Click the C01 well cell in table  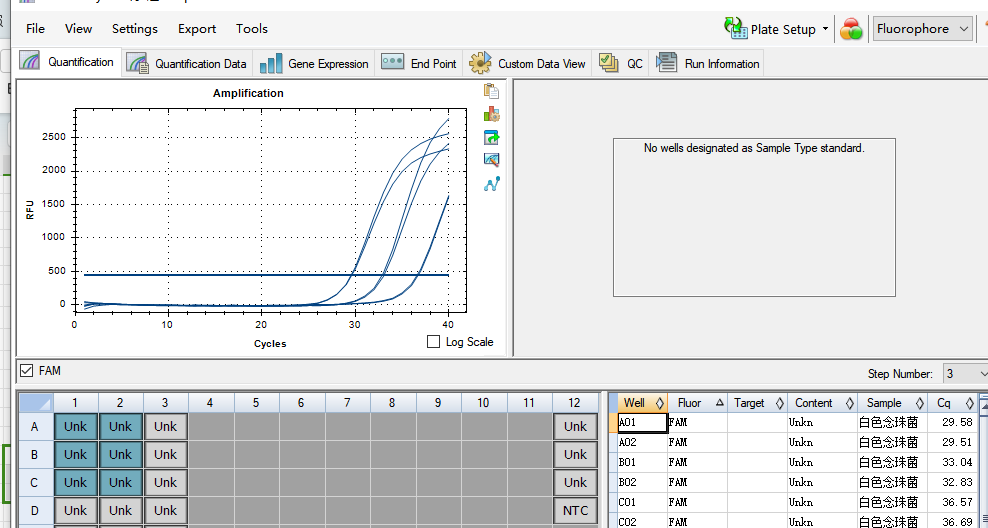643,502
